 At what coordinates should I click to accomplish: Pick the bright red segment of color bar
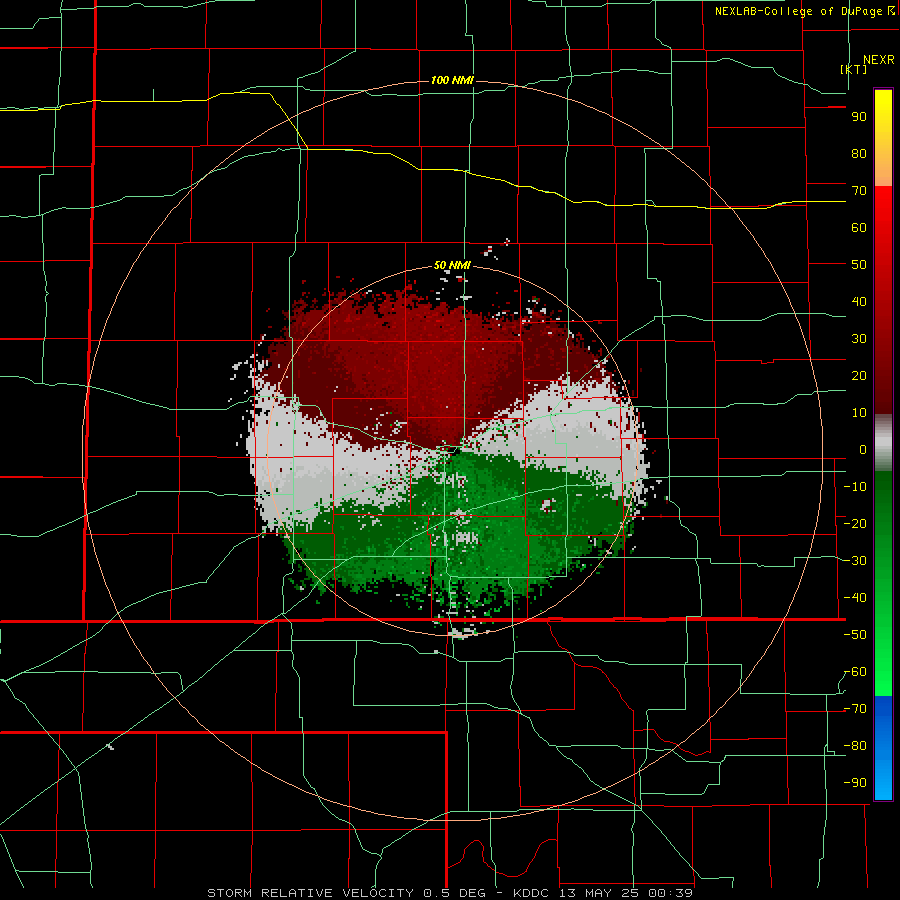[883, 210]
